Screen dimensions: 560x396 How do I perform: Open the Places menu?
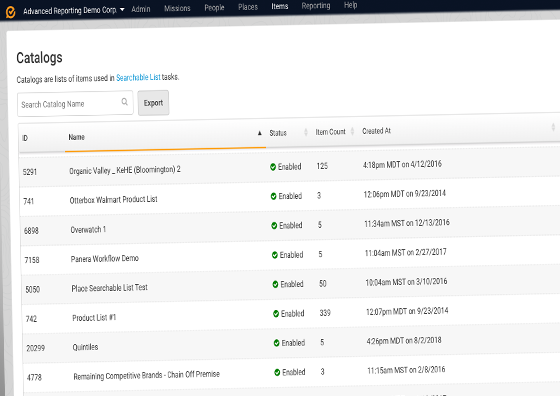click(x=248, y=7)
